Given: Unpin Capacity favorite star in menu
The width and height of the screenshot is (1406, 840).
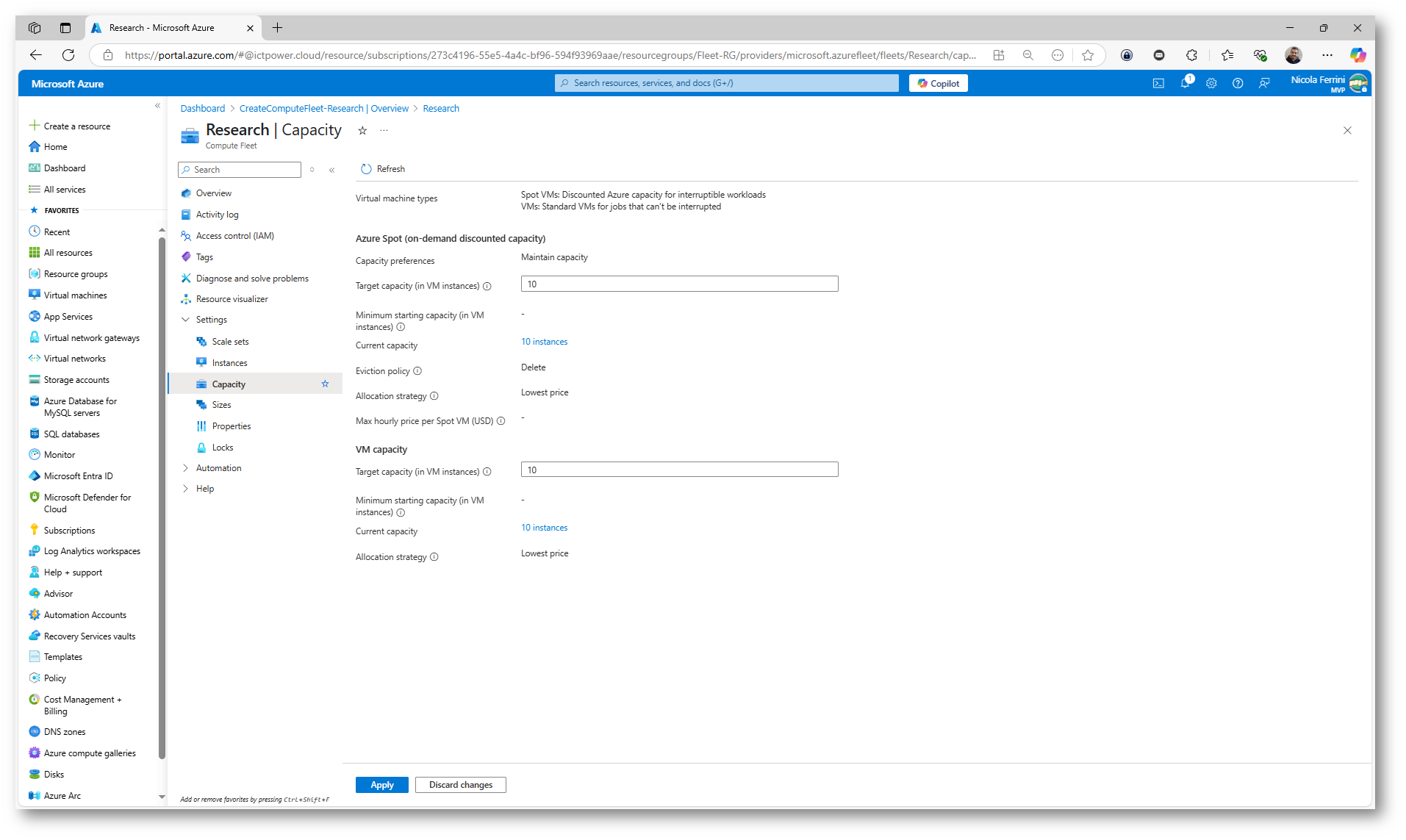Looking at the screenshot, I should (325, 384).
